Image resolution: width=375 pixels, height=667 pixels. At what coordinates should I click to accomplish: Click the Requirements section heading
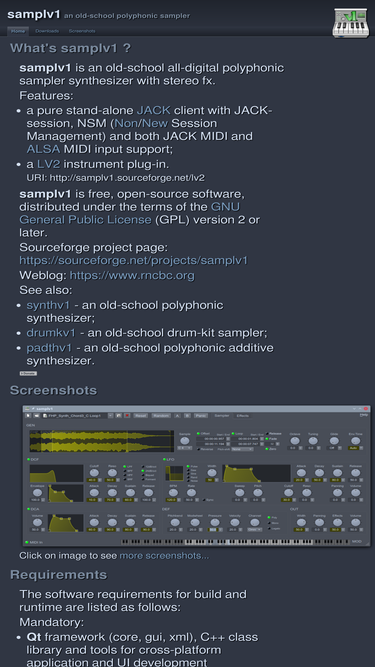[59, 575]
